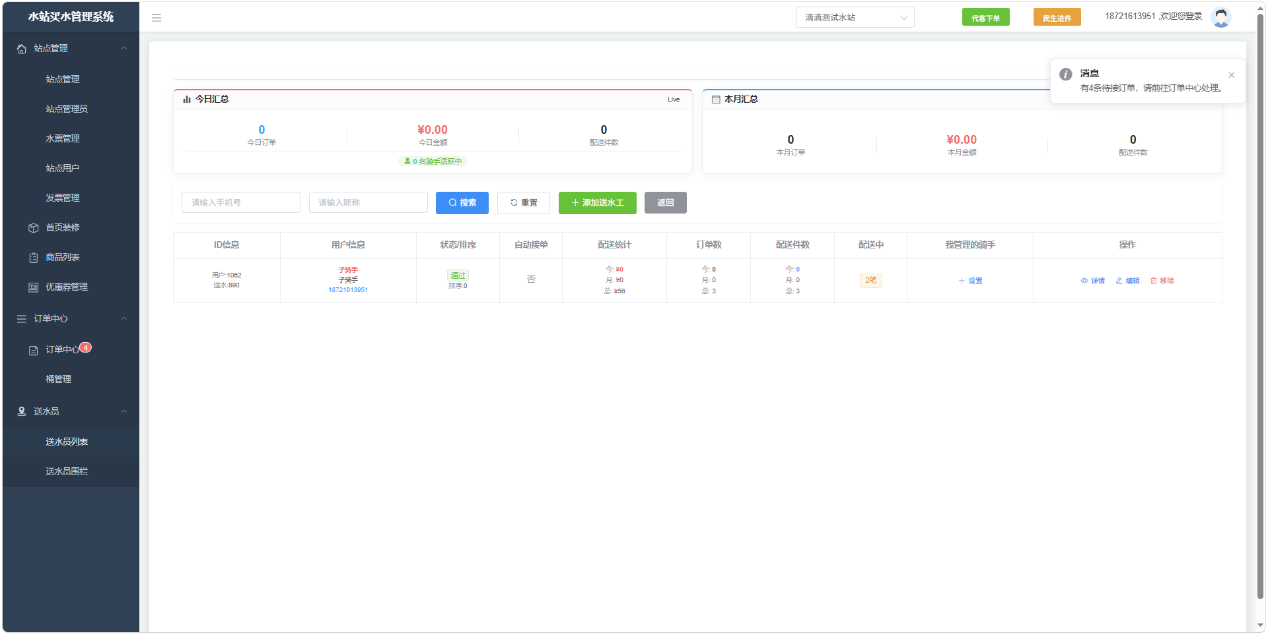Click the gray 返回 button
1268x634 pixels.
point(666,202)
